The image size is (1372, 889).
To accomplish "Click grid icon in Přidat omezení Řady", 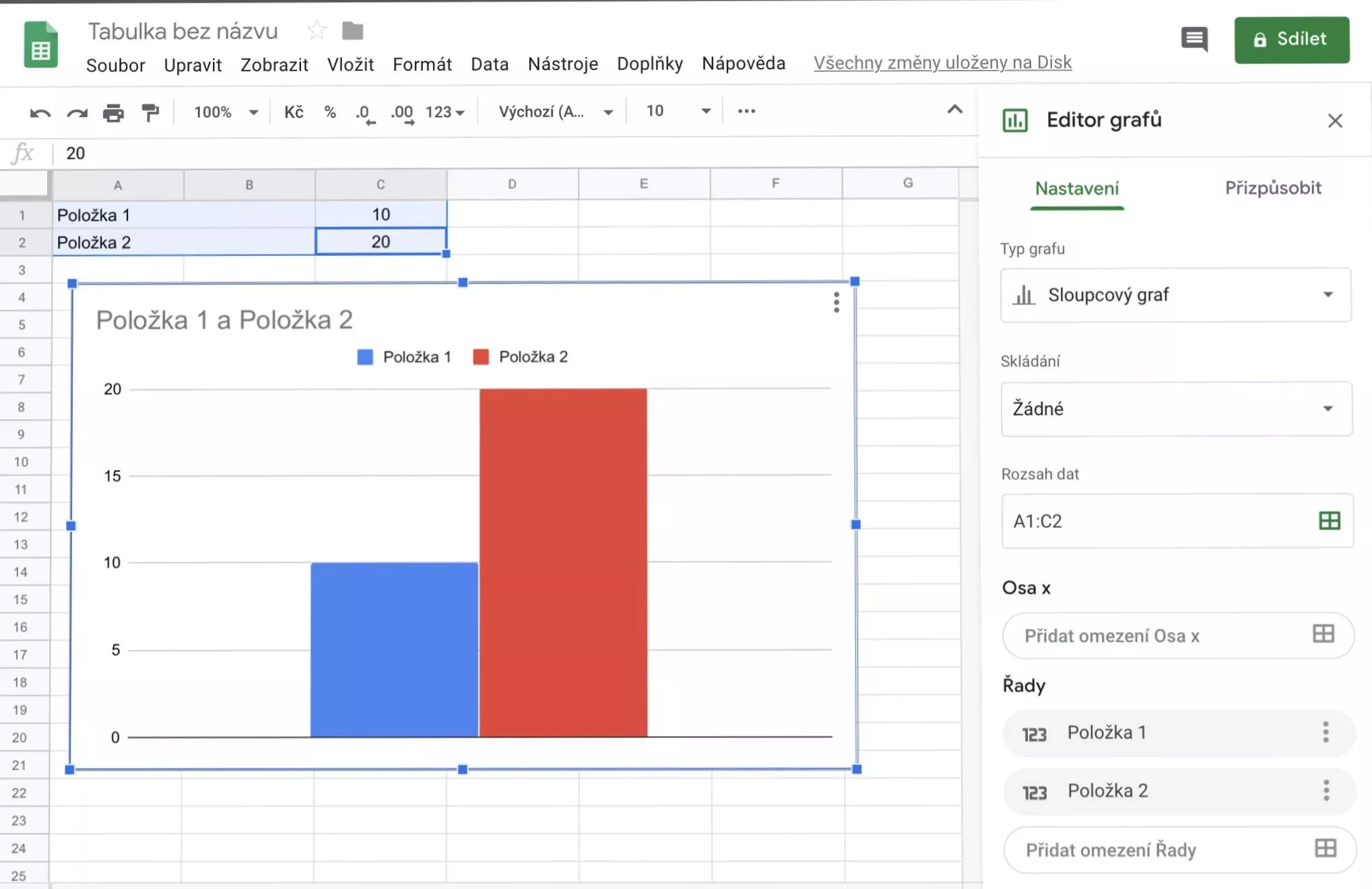I will click(x=1326, y=848).
